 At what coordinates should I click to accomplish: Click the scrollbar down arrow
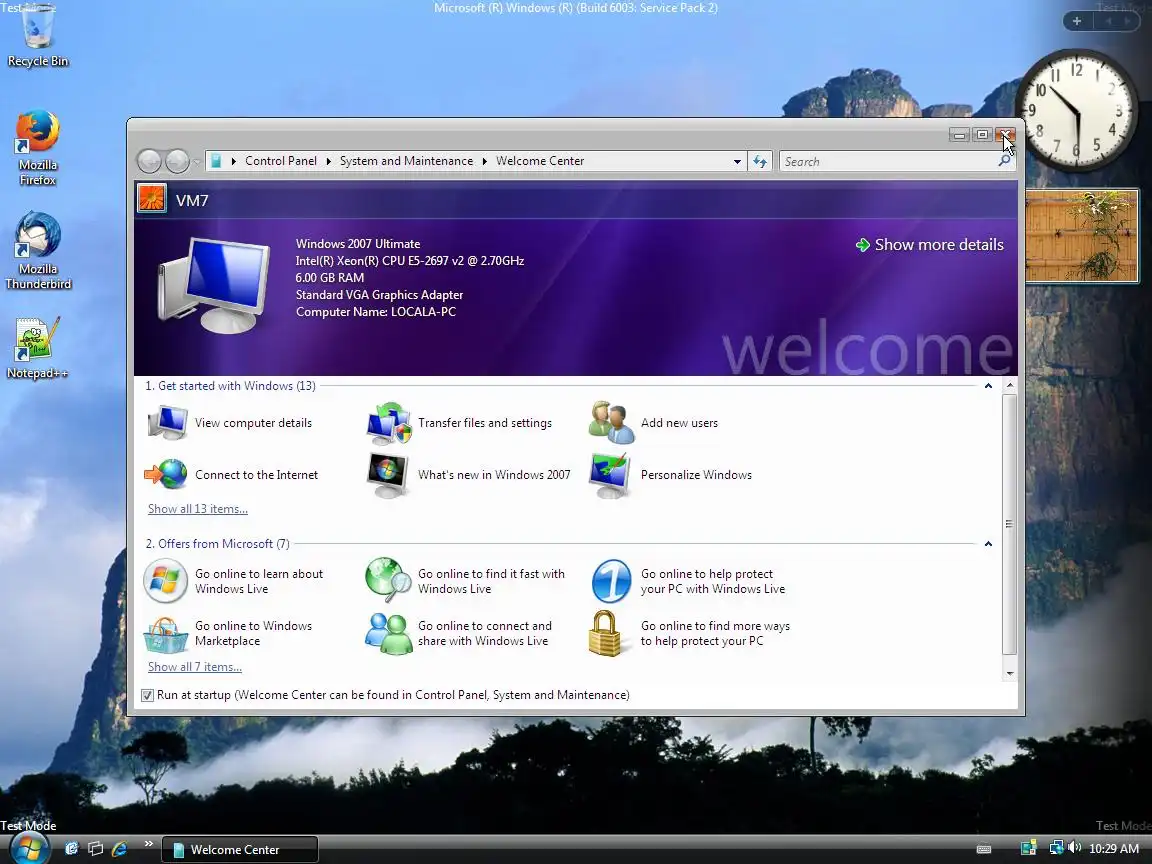[x=1009, y=673]
